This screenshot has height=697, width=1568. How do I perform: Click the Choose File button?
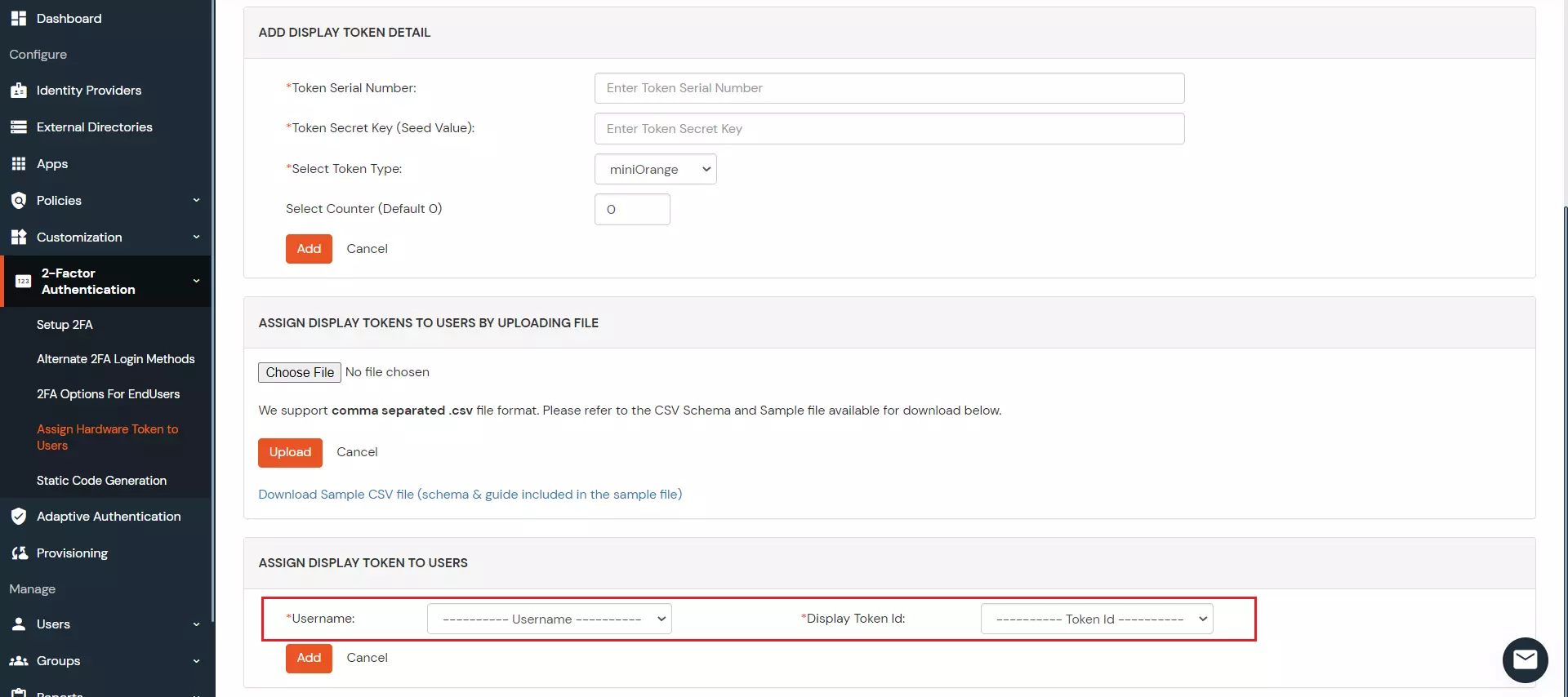click(300, 372)
